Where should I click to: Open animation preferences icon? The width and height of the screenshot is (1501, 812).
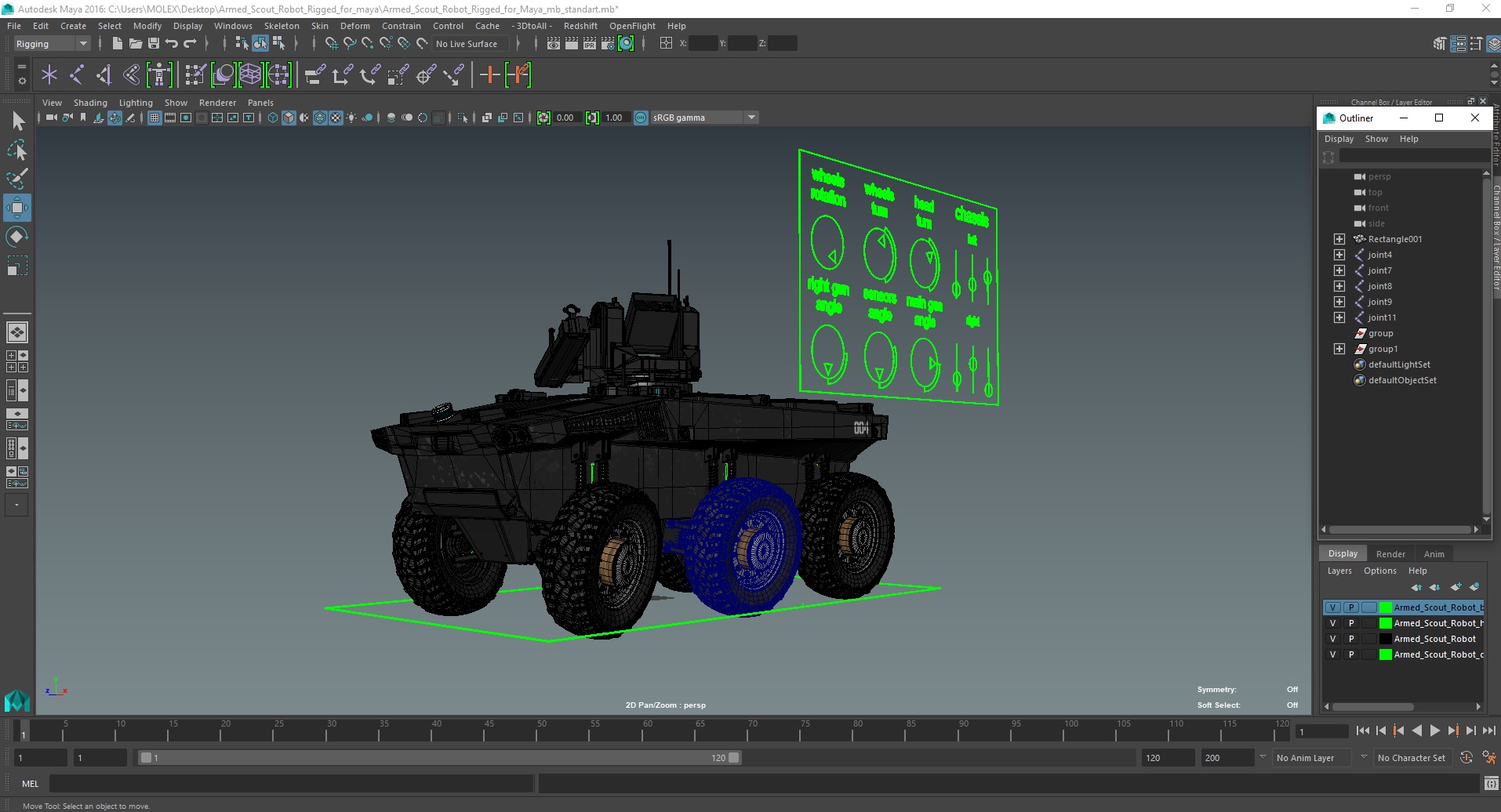1488,758
